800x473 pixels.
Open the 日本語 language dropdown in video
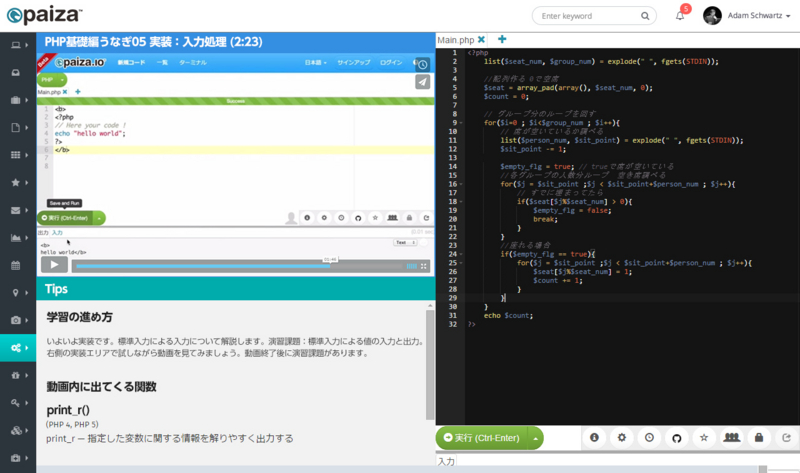tap(316, 62)
